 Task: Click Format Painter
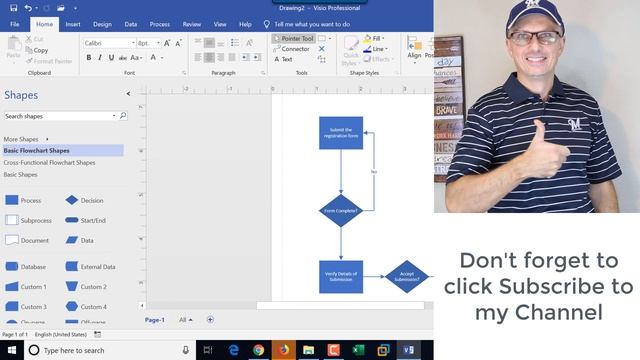coord(49,61)
